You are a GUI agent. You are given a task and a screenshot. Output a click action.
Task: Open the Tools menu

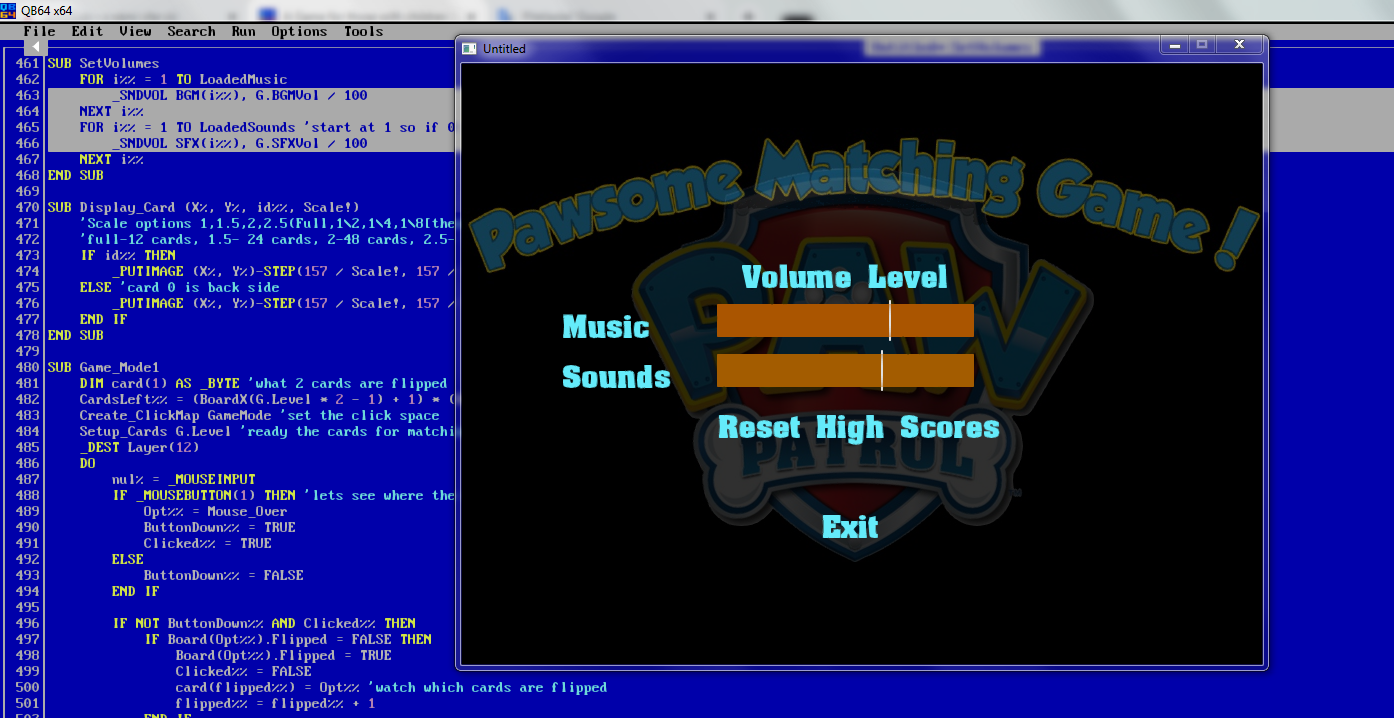tap(363, 31)
